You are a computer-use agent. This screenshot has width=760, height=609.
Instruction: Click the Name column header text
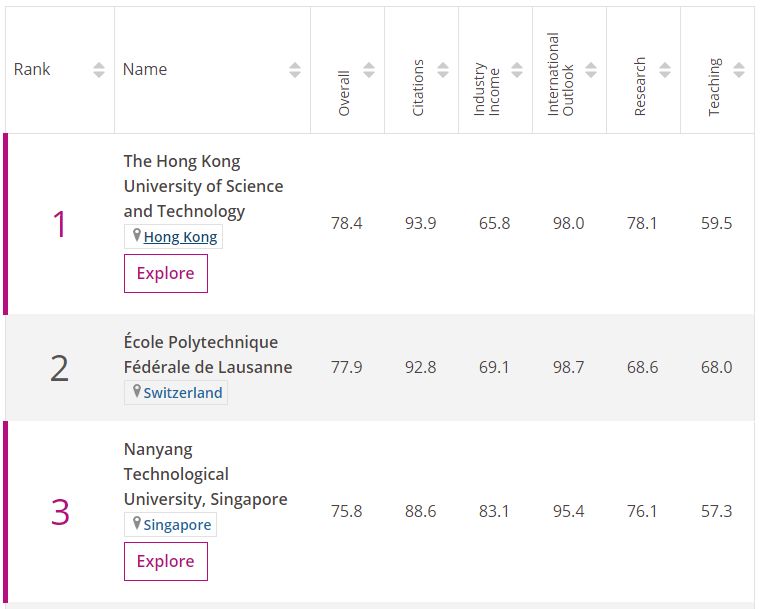(145, 69)
